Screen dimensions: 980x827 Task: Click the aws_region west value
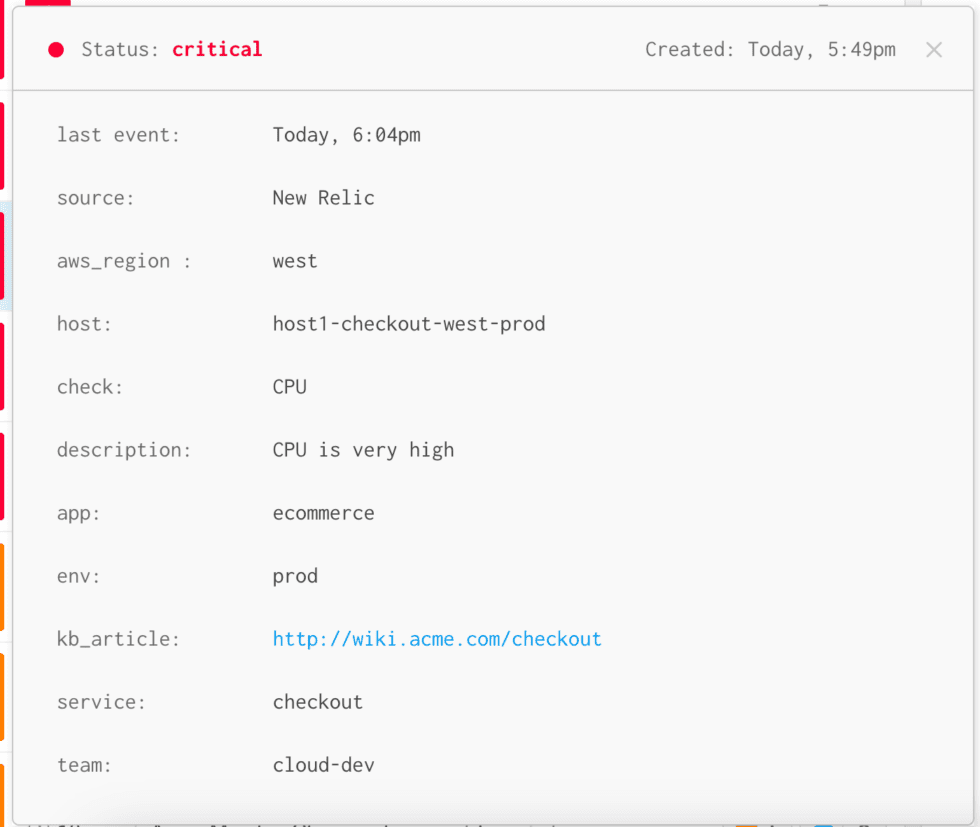(295, 260)
